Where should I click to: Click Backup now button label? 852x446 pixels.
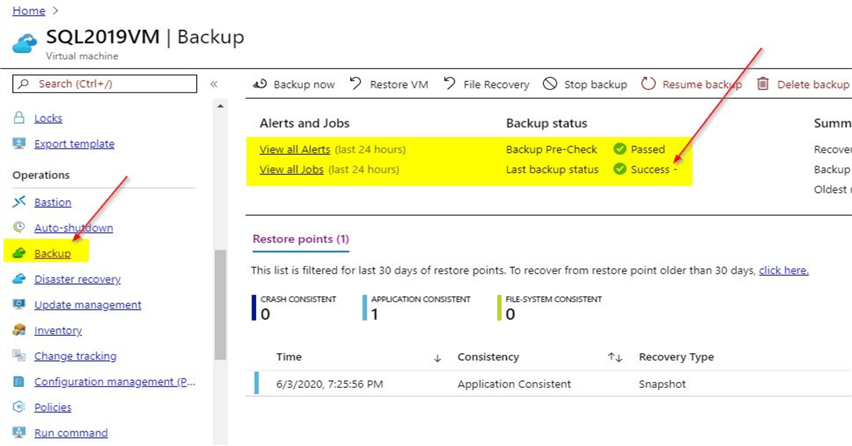point(304,85)
